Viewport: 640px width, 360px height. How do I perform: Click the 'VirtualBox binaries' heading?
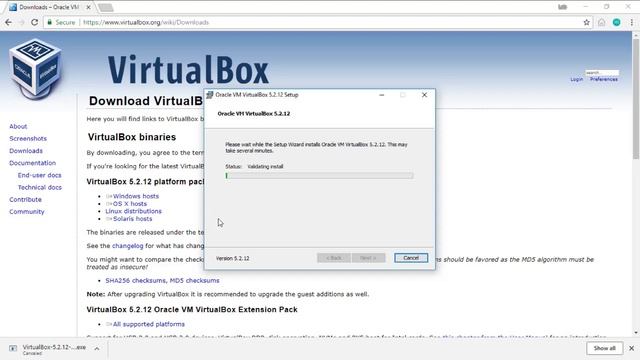(131, 137)
